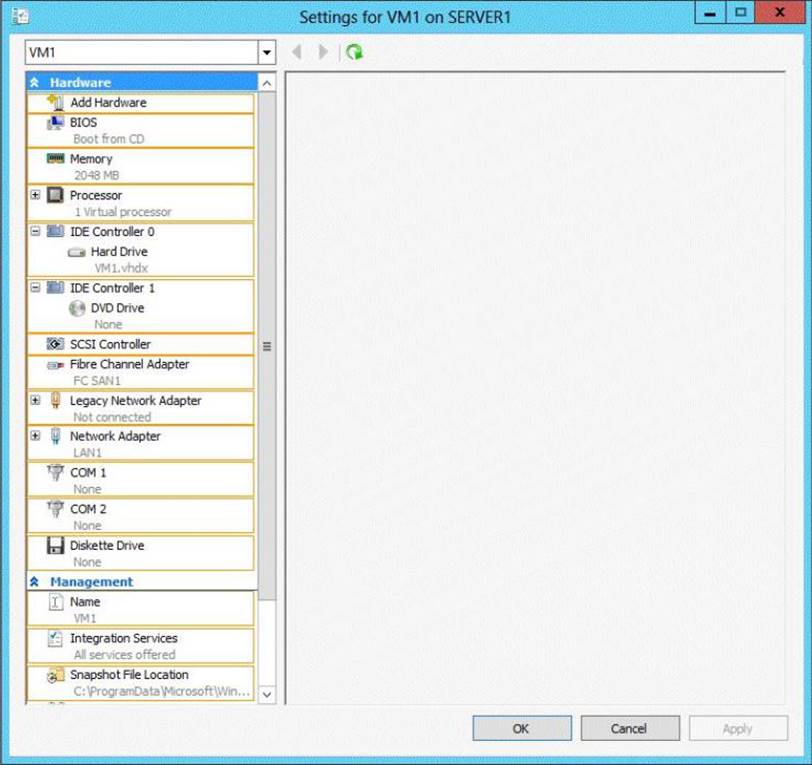Expand the Legacy Network Adapter node
The image size is (812, 765).
(x=35, y=400)
